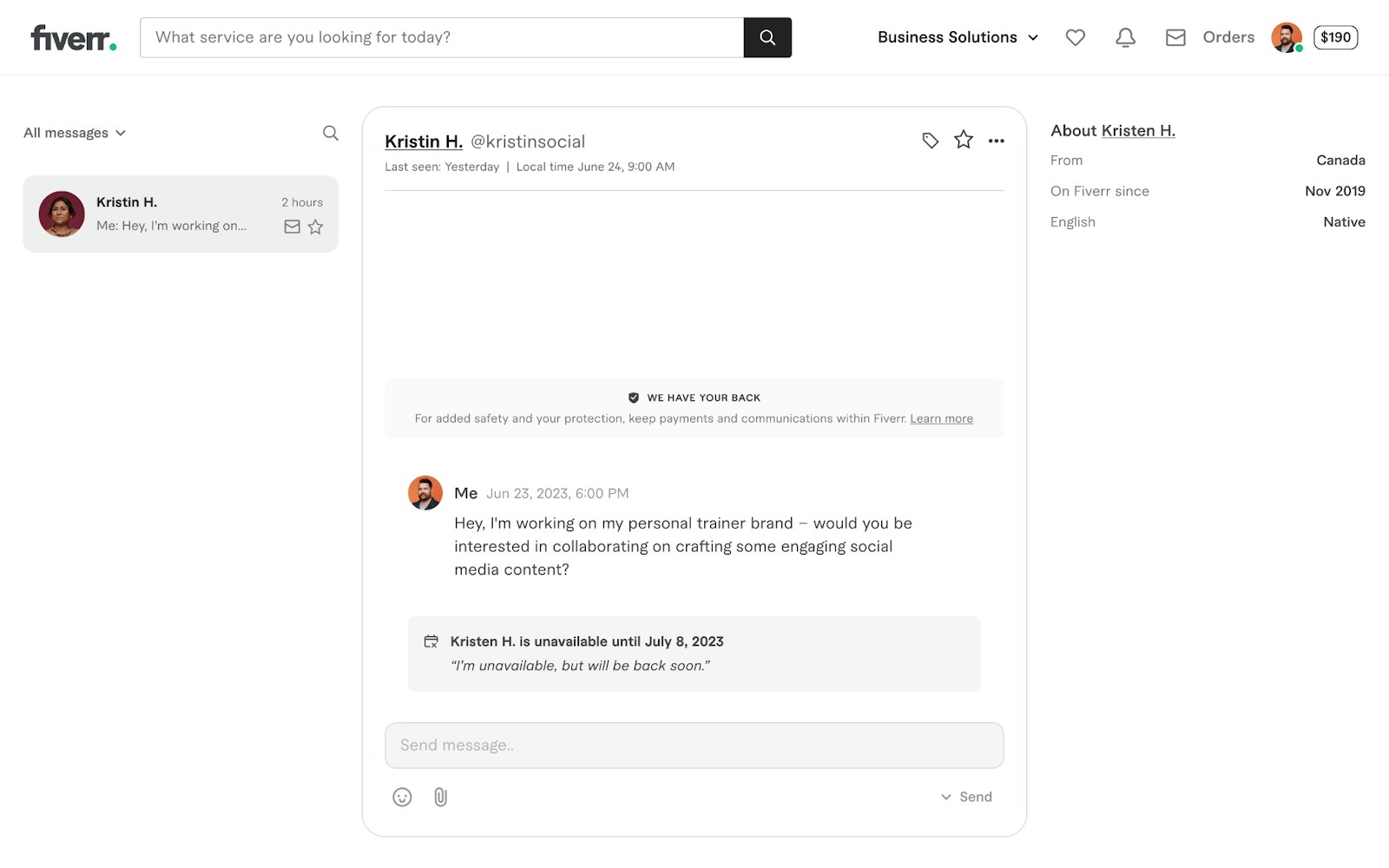The width and height of the screenshot is (1389, 868).
Task: Open emoji picker in message composer
Action: [402, 797]
